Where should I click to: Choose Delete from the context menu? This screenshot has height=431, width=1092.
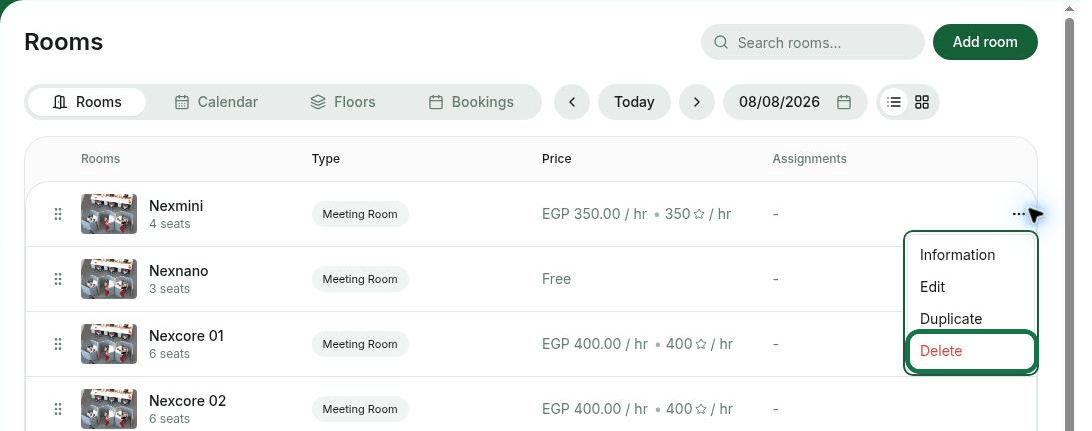pyautogui.click(x=971, y=351)
